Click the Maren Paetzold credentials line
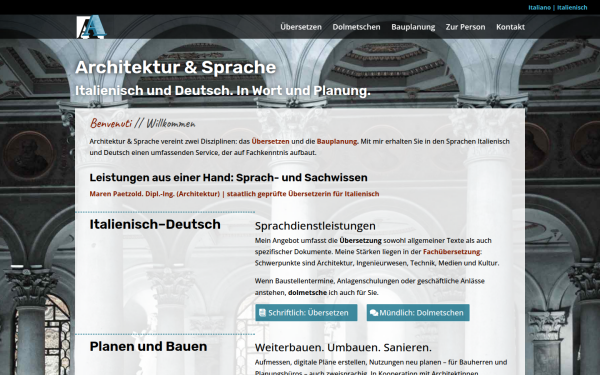 click(234, 194)
